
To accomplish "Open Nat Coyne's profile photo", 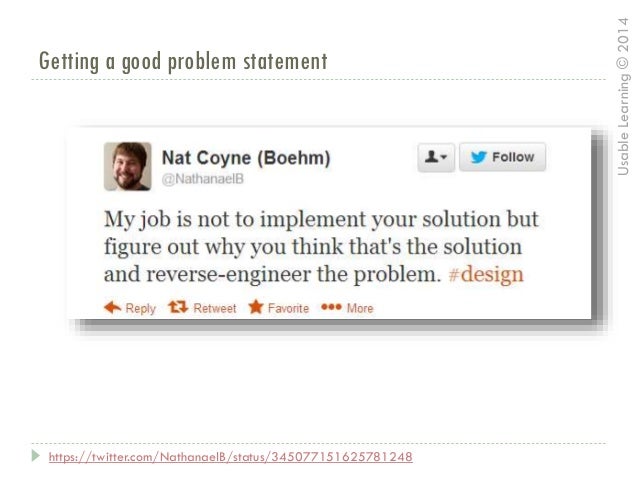I will [x=128, y=166].
